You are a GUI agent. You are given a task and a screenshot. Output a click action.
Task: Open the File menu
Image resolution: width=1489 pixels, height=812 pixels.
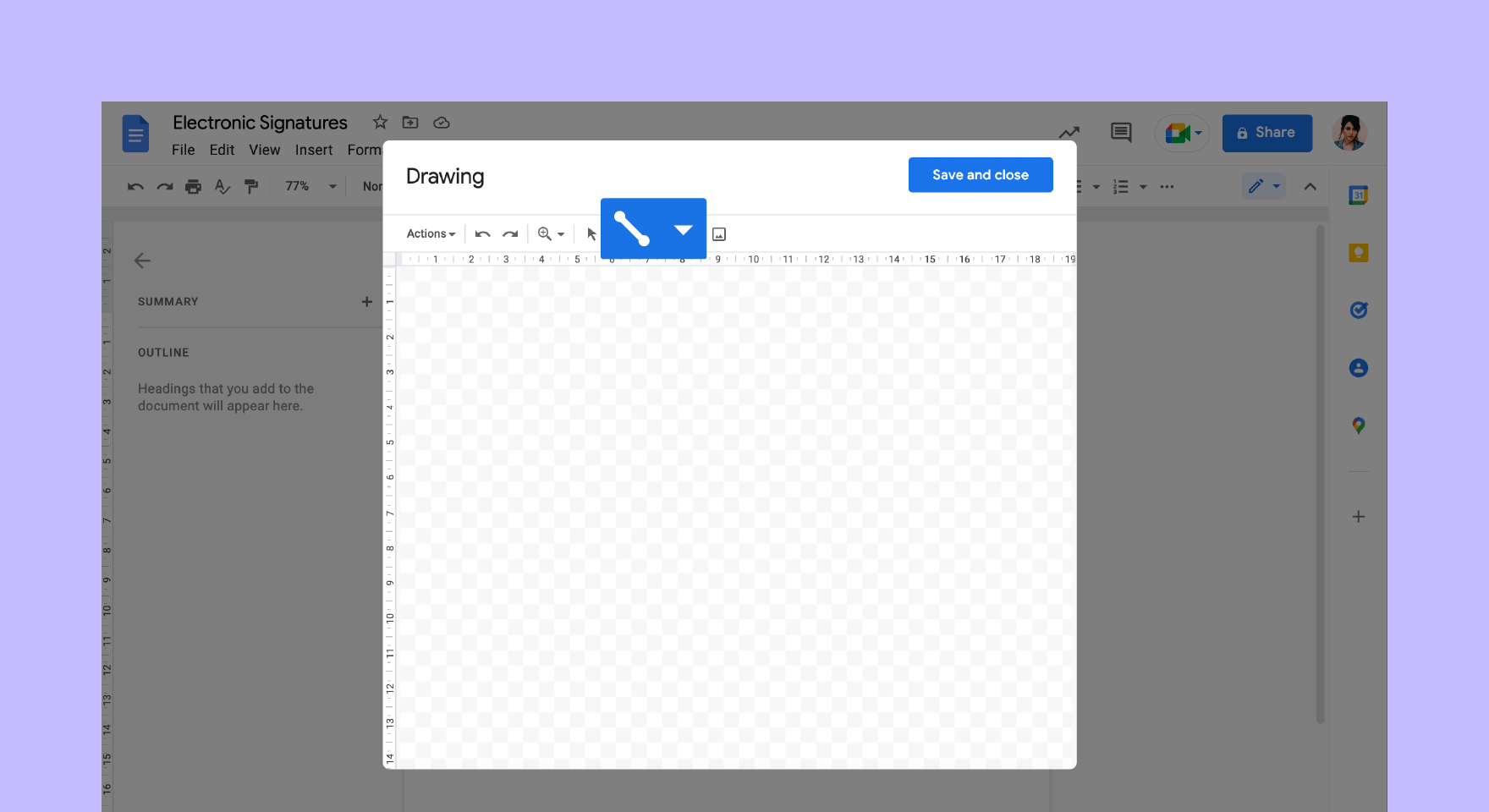point(183,150)
